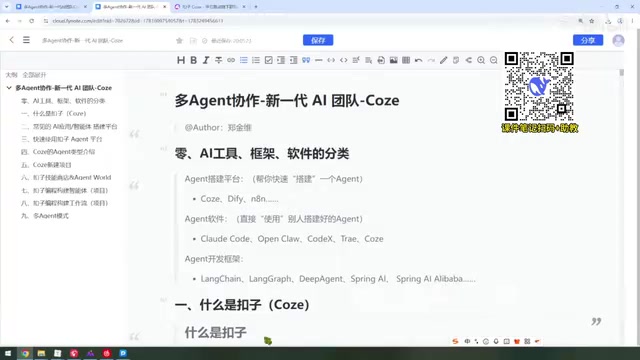Insert blockquote with quote icon
Screen dimensions: 640x360
click(x=306, y=60)
